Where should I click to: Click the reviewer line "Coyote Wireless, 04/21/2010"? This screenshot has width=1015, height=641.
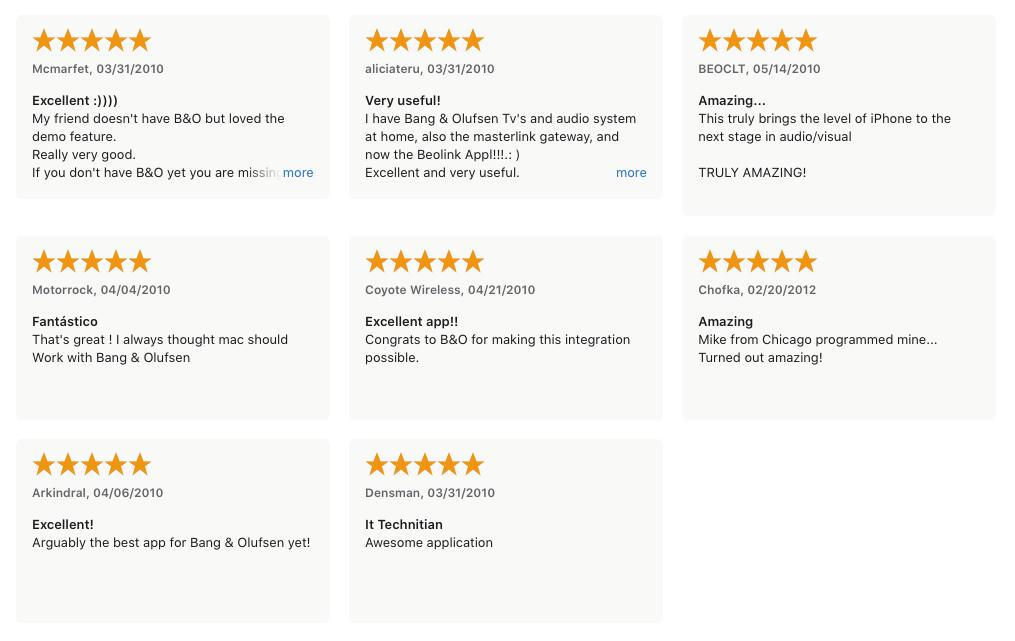450,290
